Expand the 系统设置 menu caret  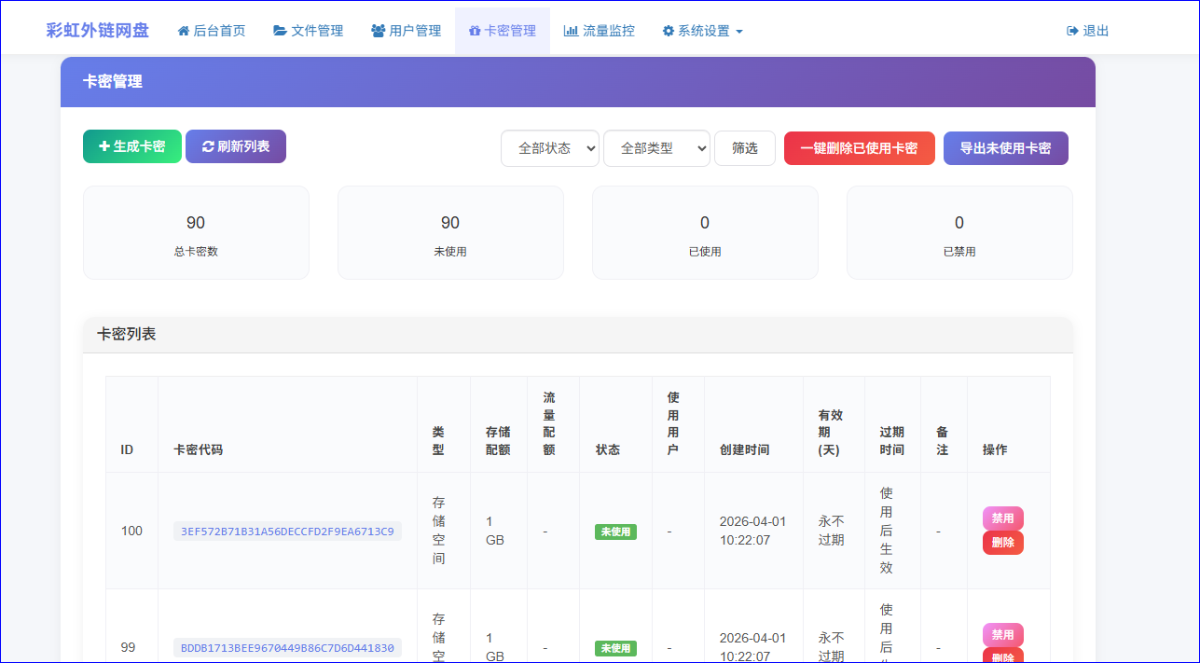[x=739, y=32]
